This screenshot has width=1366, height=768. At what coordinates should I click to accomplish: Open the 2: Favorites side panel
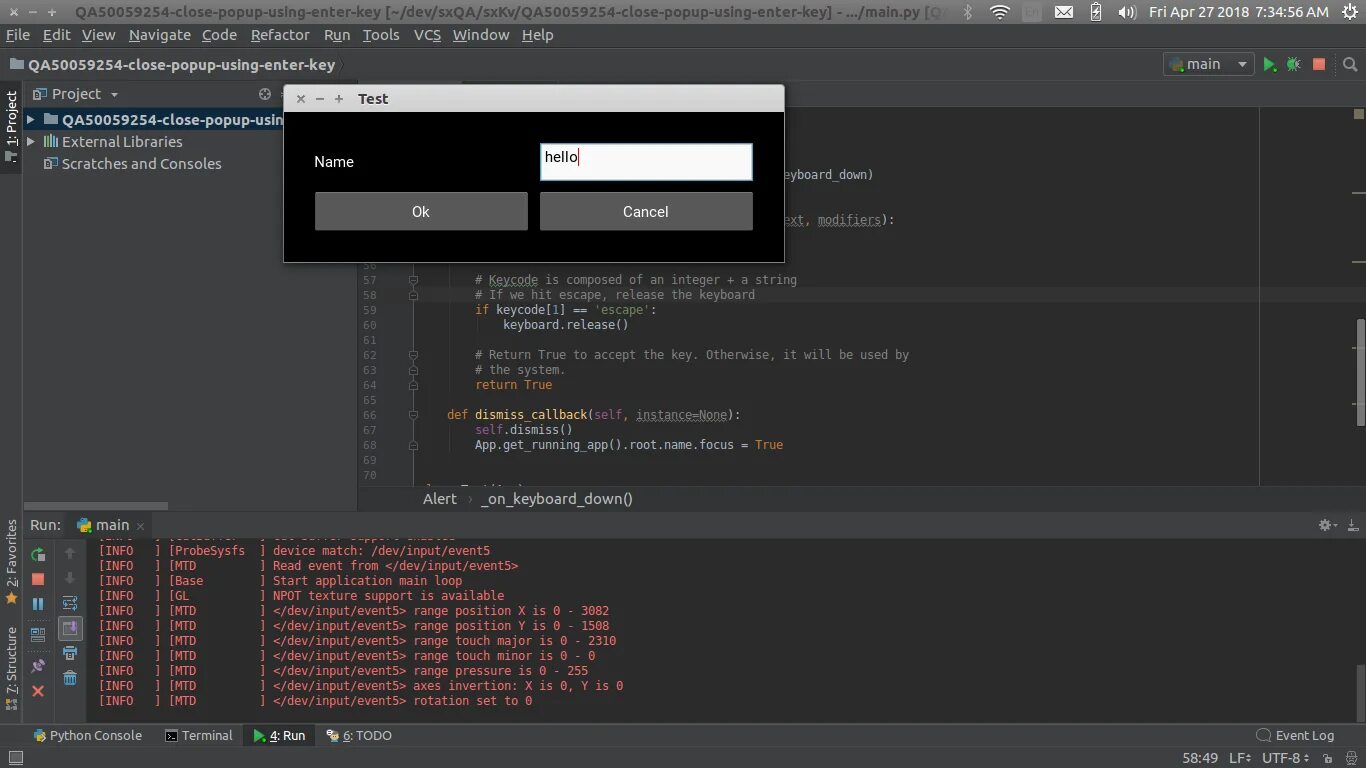point(12,562)
